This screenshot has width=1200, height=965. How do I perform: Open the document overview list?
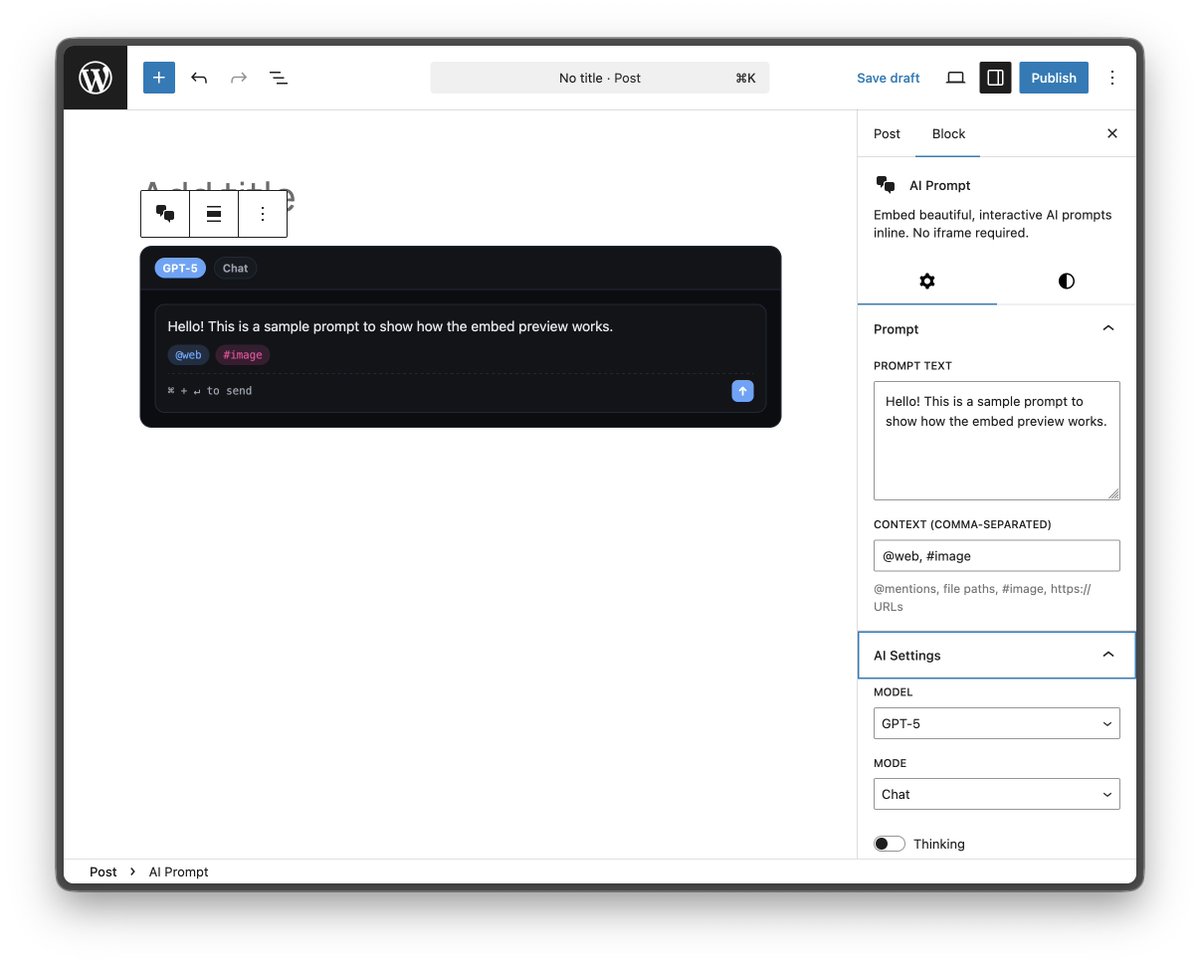tap(278, 78)
